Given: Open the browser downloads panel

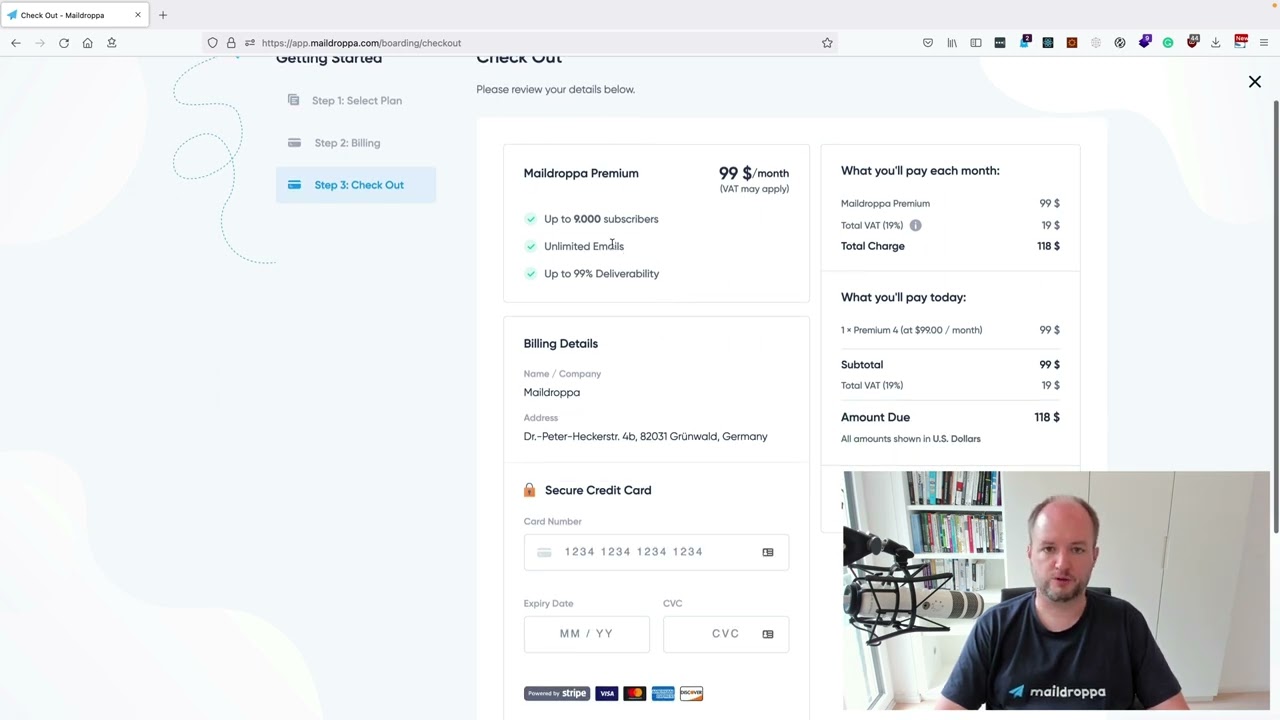Looking at the screenshot, I should (x=1216, y=43).
